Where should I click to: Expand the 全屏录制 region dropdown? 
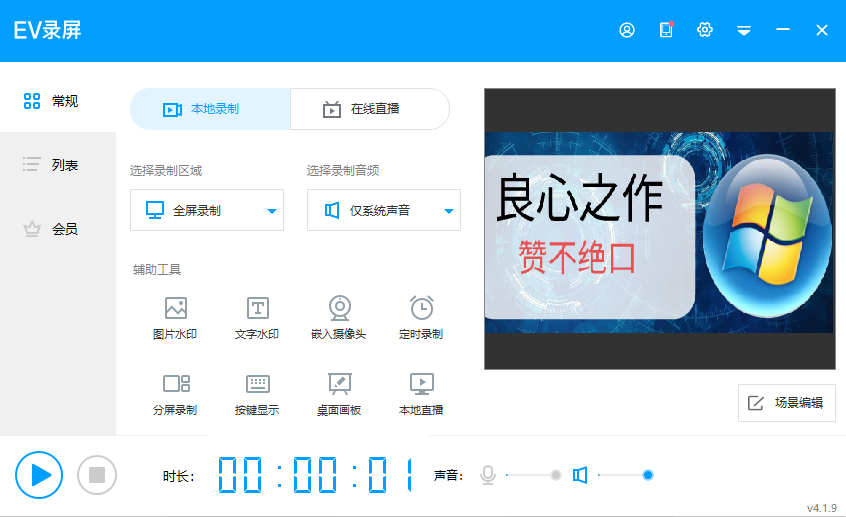point(207,210)
